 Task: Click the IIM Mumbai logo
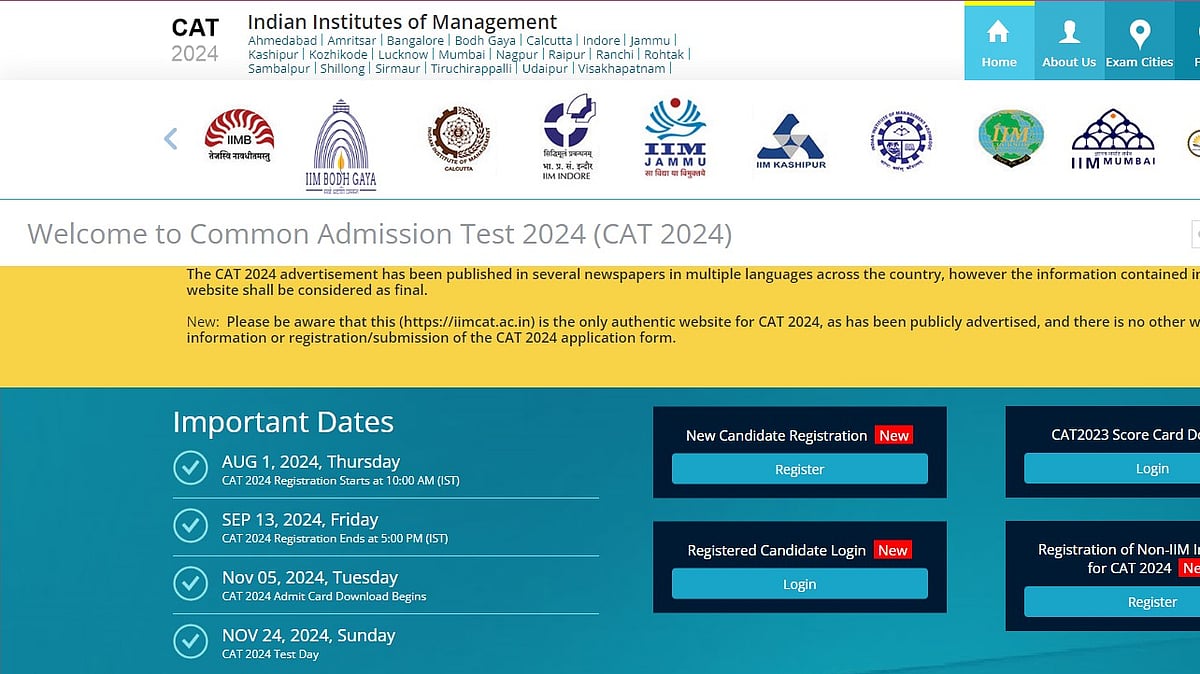coord(1112,138)
